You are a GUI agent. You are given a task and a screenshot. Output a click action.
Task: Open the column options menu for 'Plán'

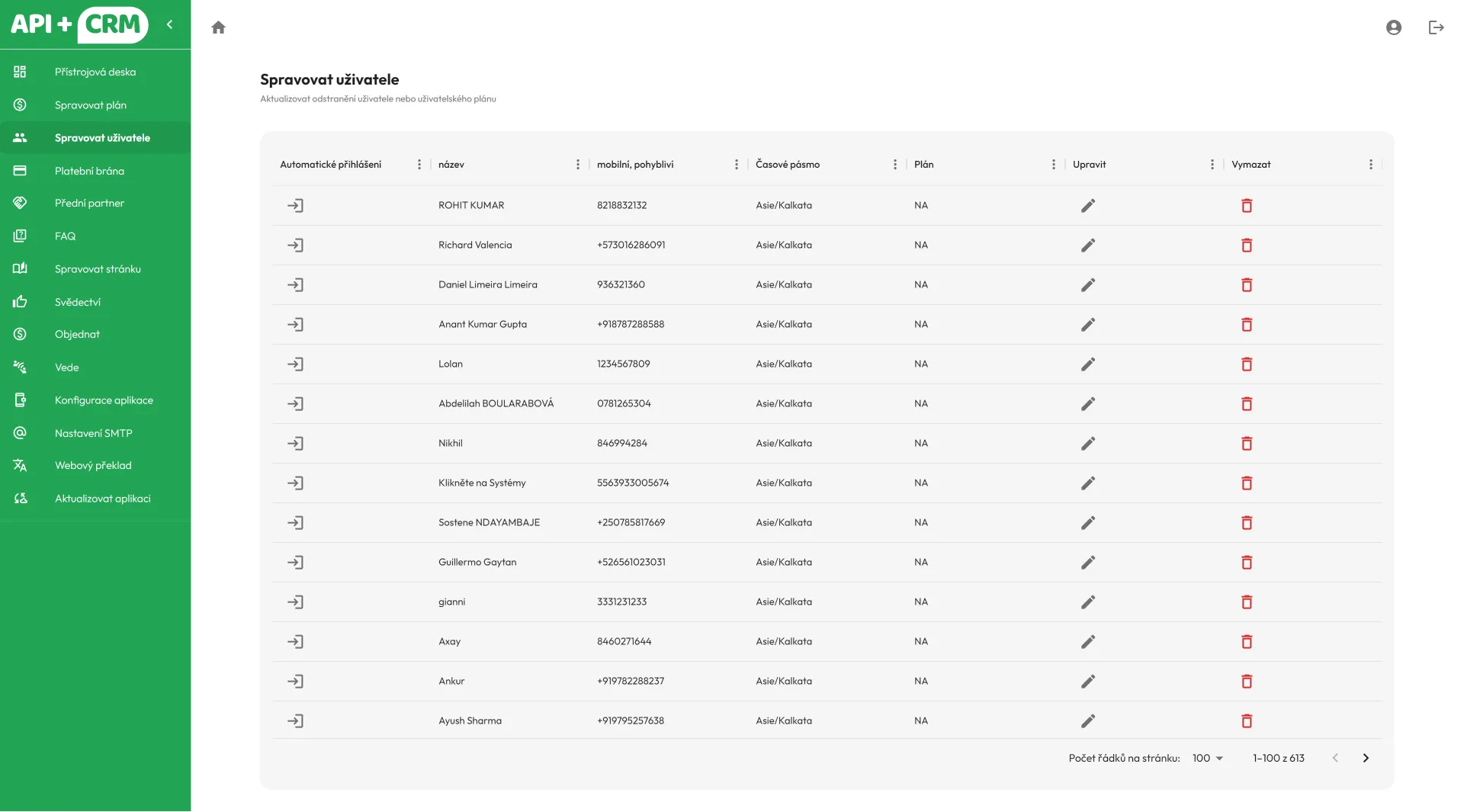coord(1053,164)
